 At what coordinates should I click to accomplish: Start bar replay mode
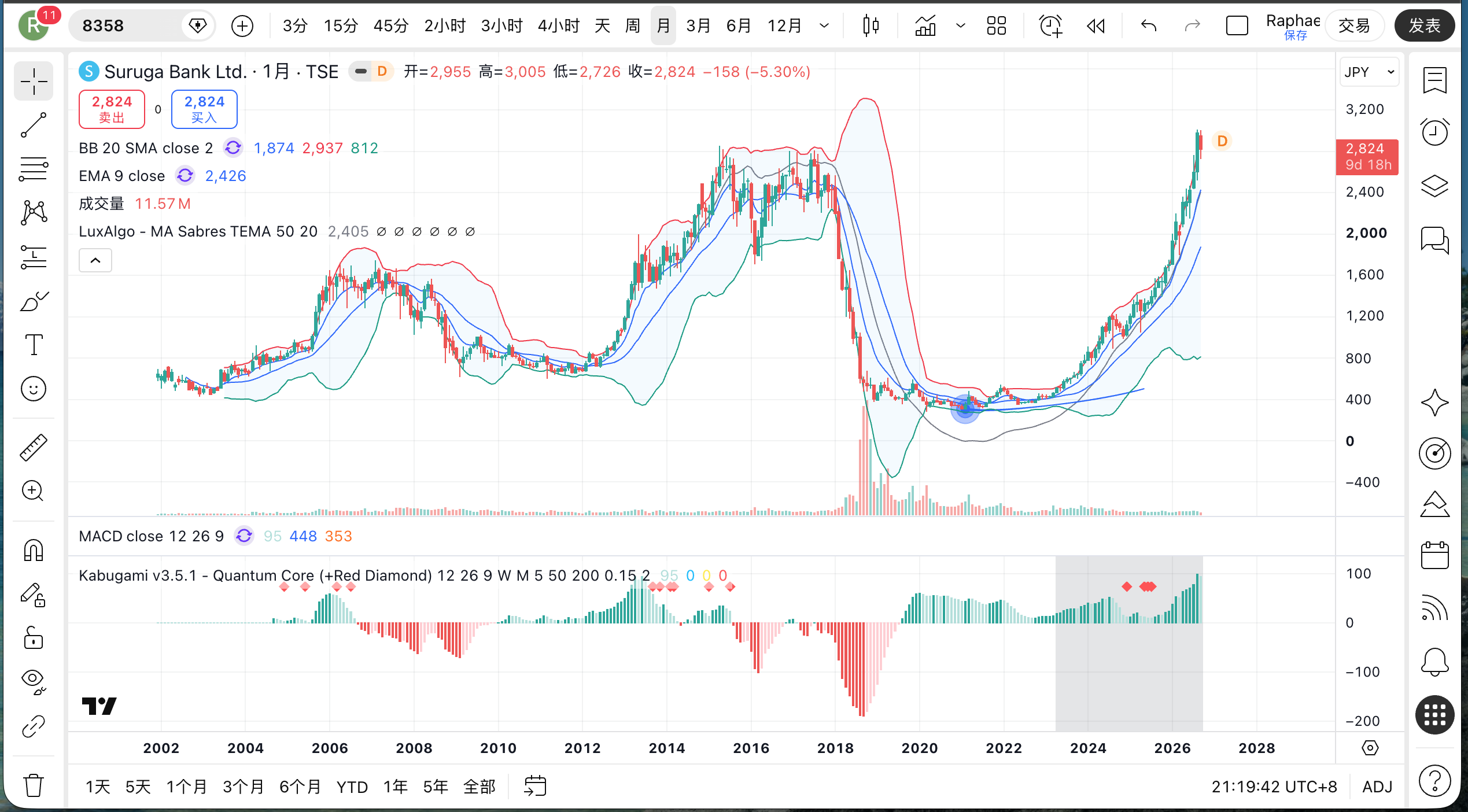pos(1096,25)
